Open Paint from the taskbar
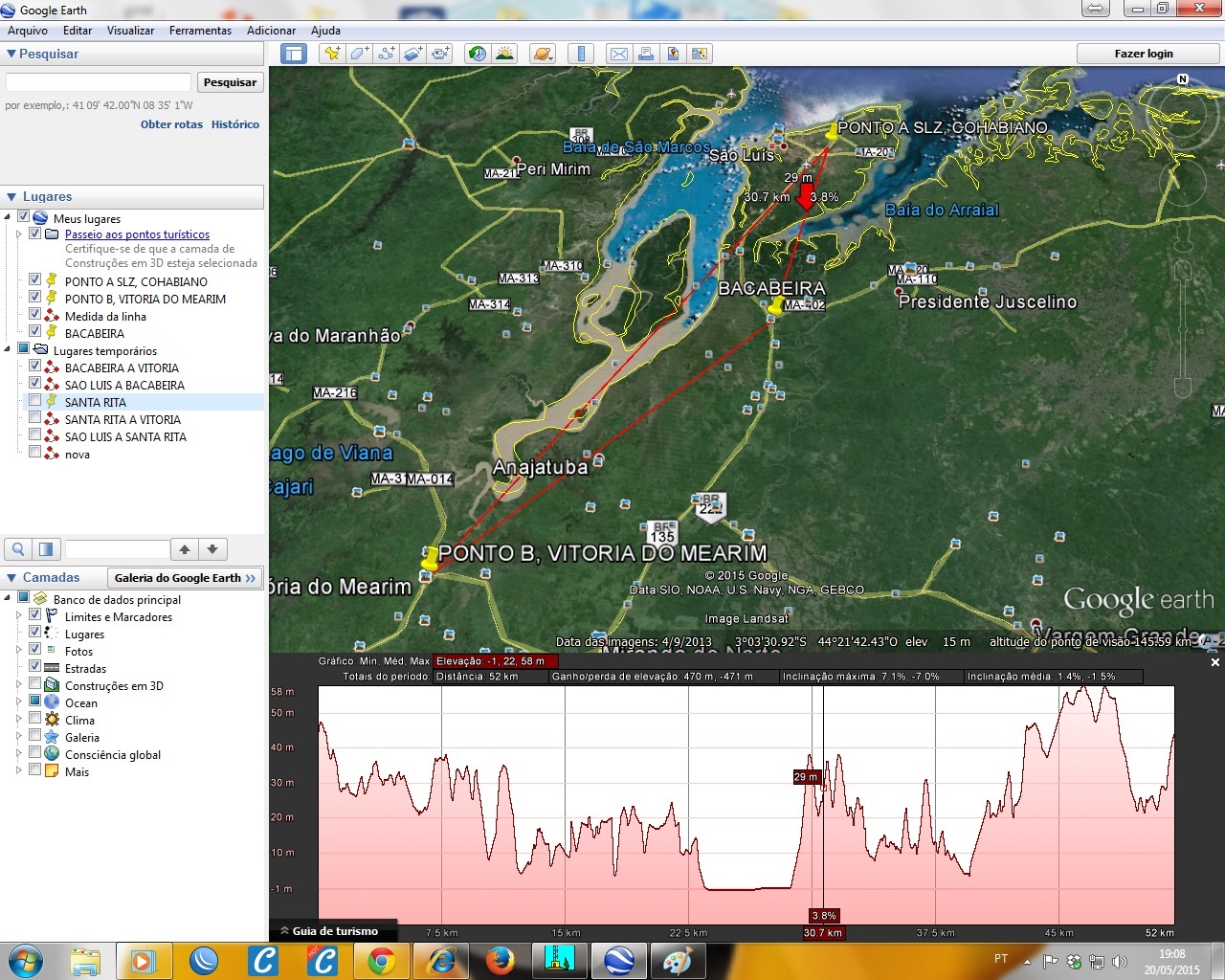The width and height of the screenshot is (1225, 980). [x=679, y=961]
